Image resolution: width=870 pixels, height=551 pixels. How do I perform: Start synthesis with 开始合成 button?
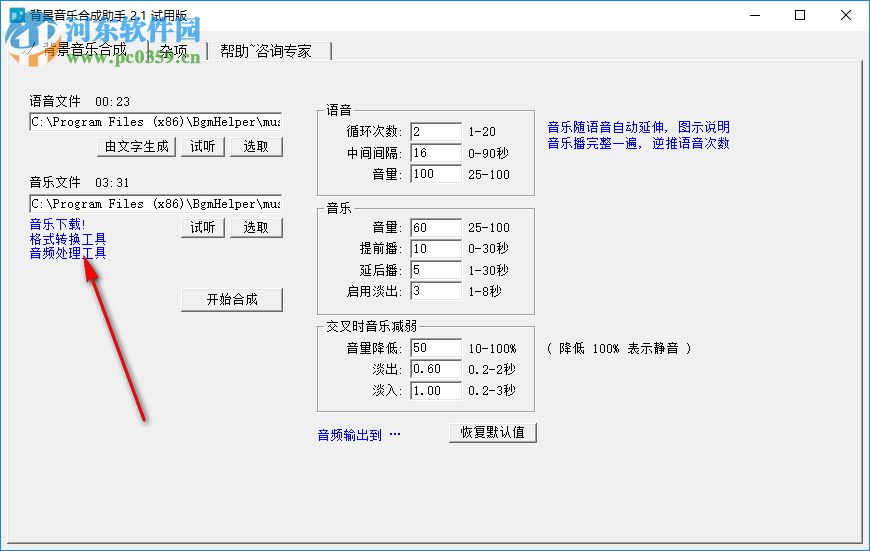click(x=232, y=300)
